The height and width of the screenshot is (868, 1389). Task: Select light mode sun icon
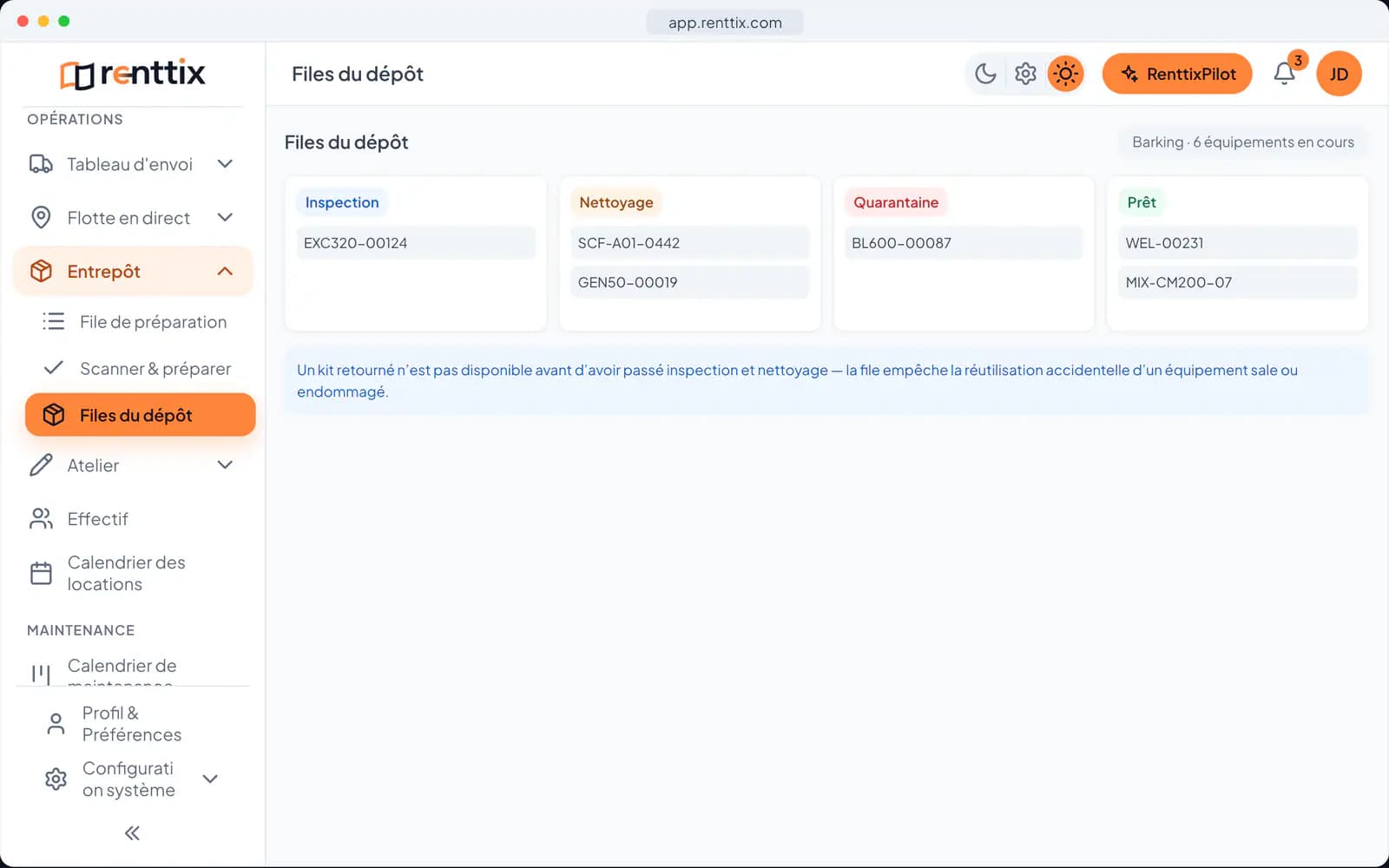pos(1065,74)
